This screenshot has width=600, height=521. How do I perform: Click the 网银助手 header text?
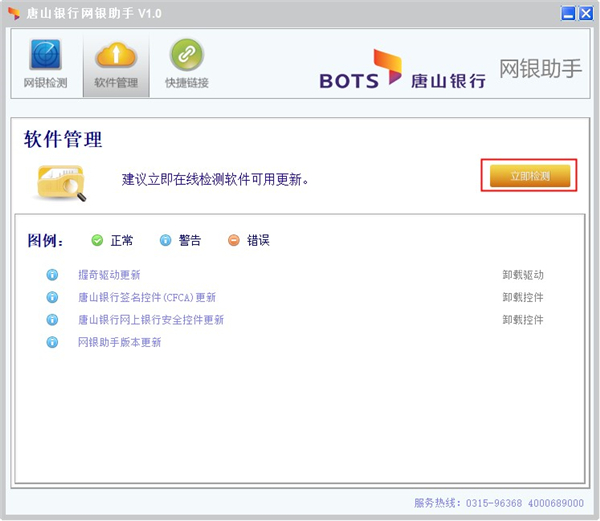coord(540,68)
